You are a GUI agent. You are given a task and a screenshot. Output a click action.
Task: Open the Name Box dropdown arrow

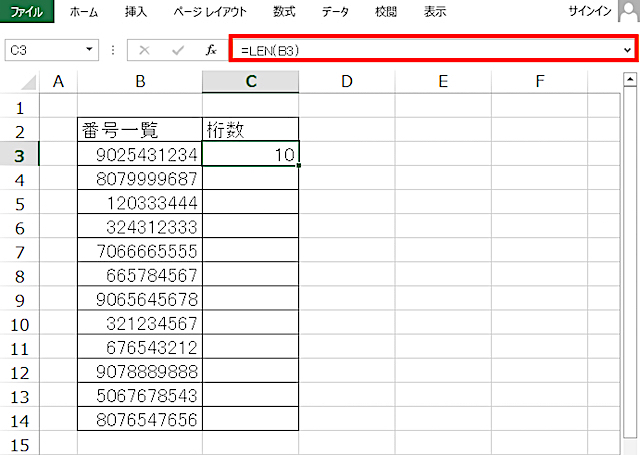point(91,49)
